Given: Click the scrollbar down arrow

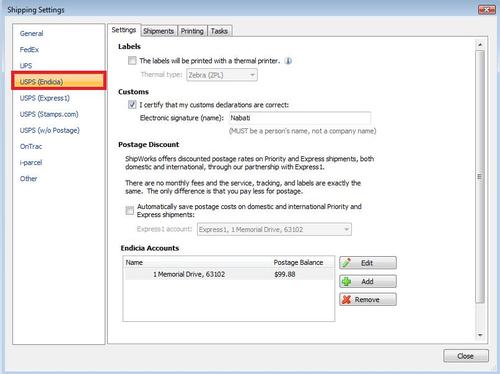Looking at the screenshot, I should point(480,335).
